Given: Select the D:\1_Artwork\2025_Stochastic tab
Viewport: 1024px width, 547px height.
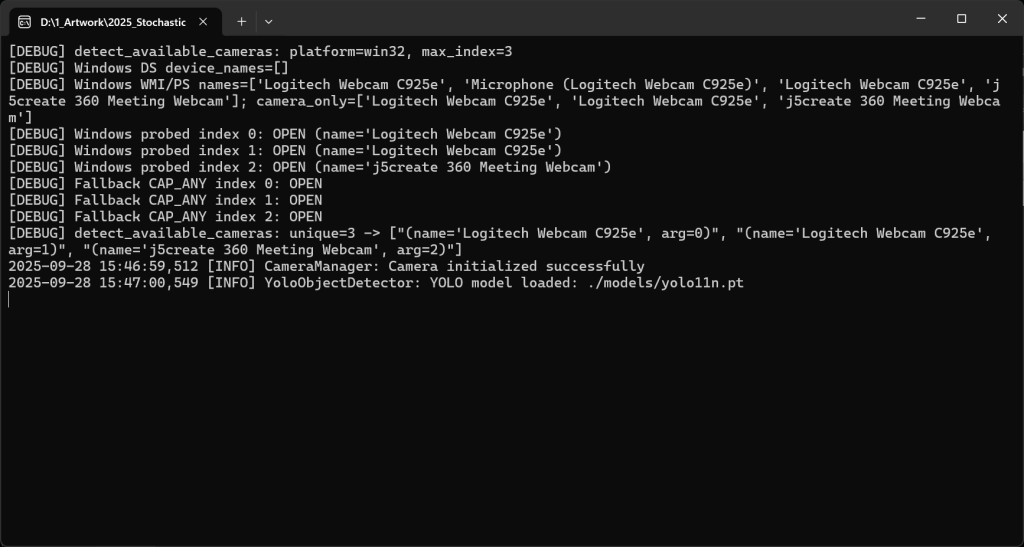Looking at the screenshot, I should tap(98, 21).
